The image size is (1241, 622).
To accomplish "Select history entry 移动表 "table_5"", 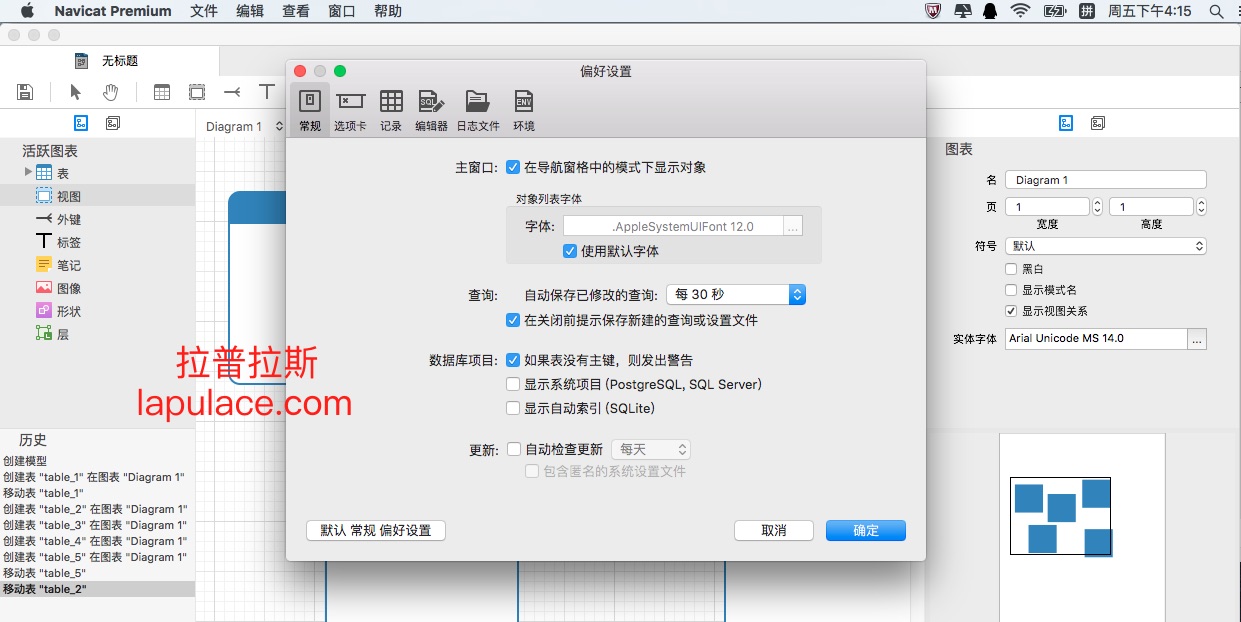I will tap(97, 573).
